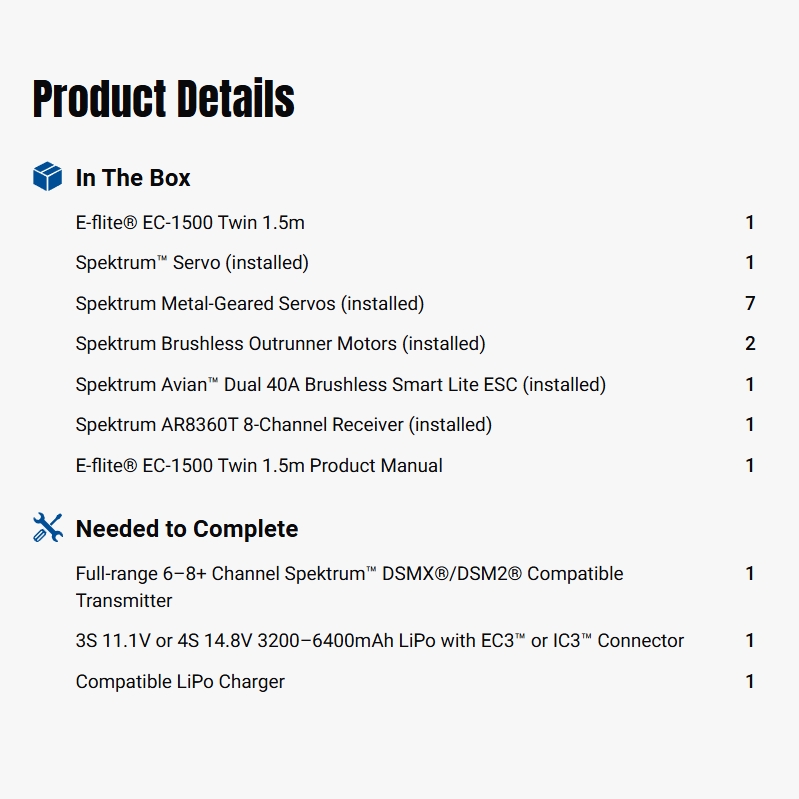799x799 pixels.
Task: Click the E-flite EC-1500 Twin 1.5m item
Action: tap(190, 223)
